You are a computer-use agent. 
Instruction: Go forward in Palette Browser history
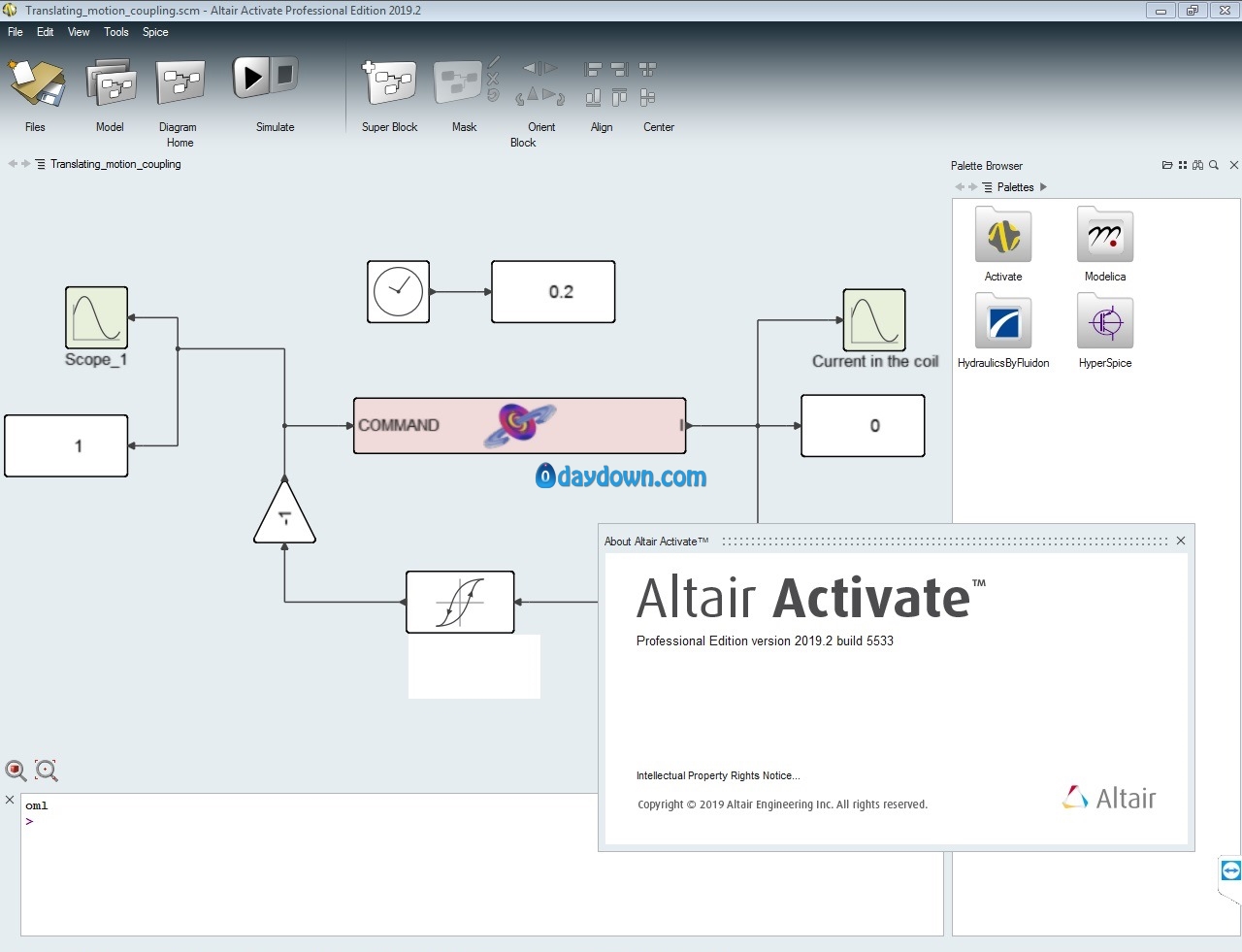pyautogui.click(x=972, y=187)
